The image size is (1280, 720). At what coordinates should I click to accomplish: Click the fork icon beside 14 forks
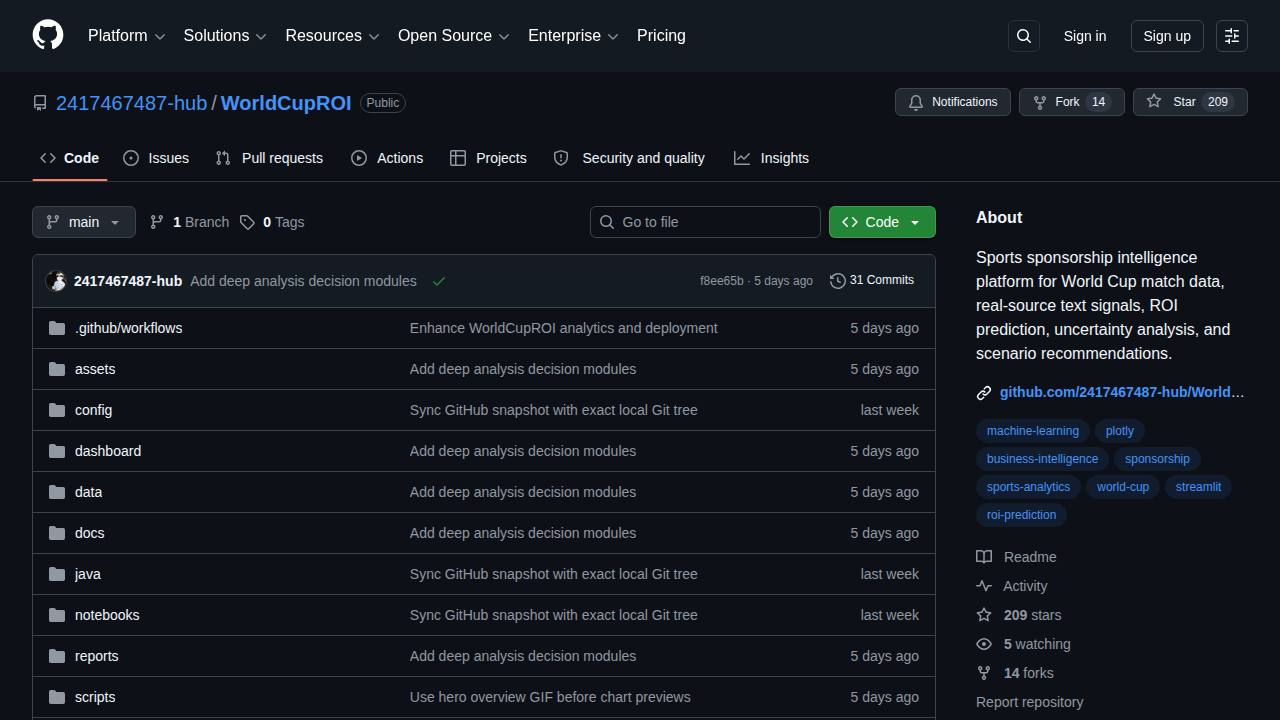[x=984, y=673]
